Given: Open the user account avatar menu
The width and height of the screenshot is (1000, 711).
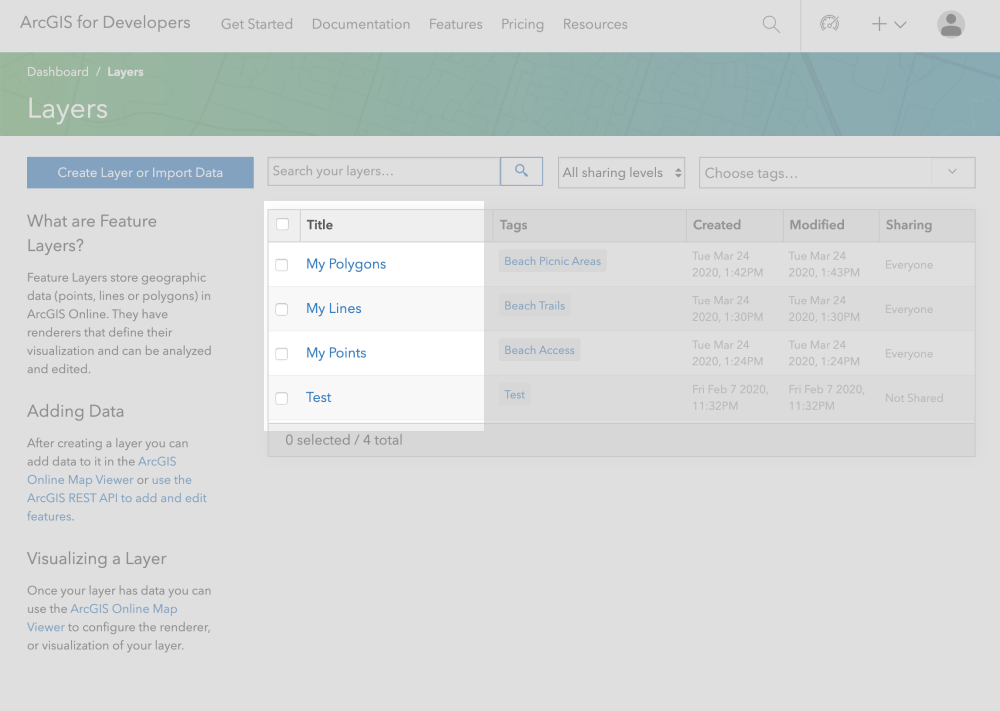Looking at the screenshot, I should click(x=950, y=23).
